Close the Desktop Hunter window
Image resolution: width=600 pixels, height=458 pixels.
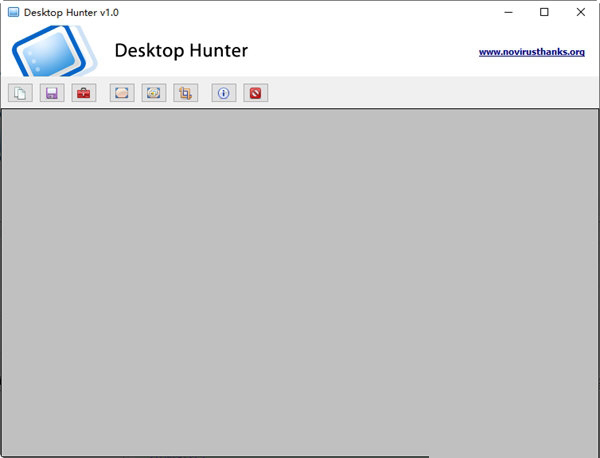click(x=580, y=12)
